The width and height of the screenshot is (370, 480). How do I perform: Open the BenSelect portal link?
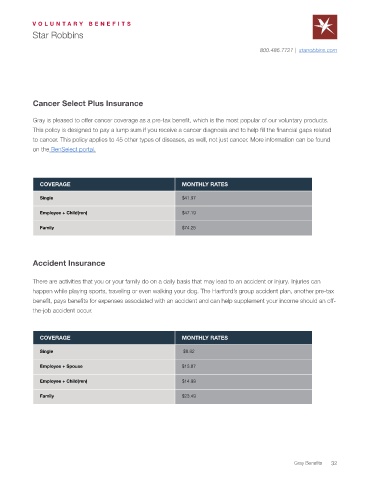(x=73, y=149)
